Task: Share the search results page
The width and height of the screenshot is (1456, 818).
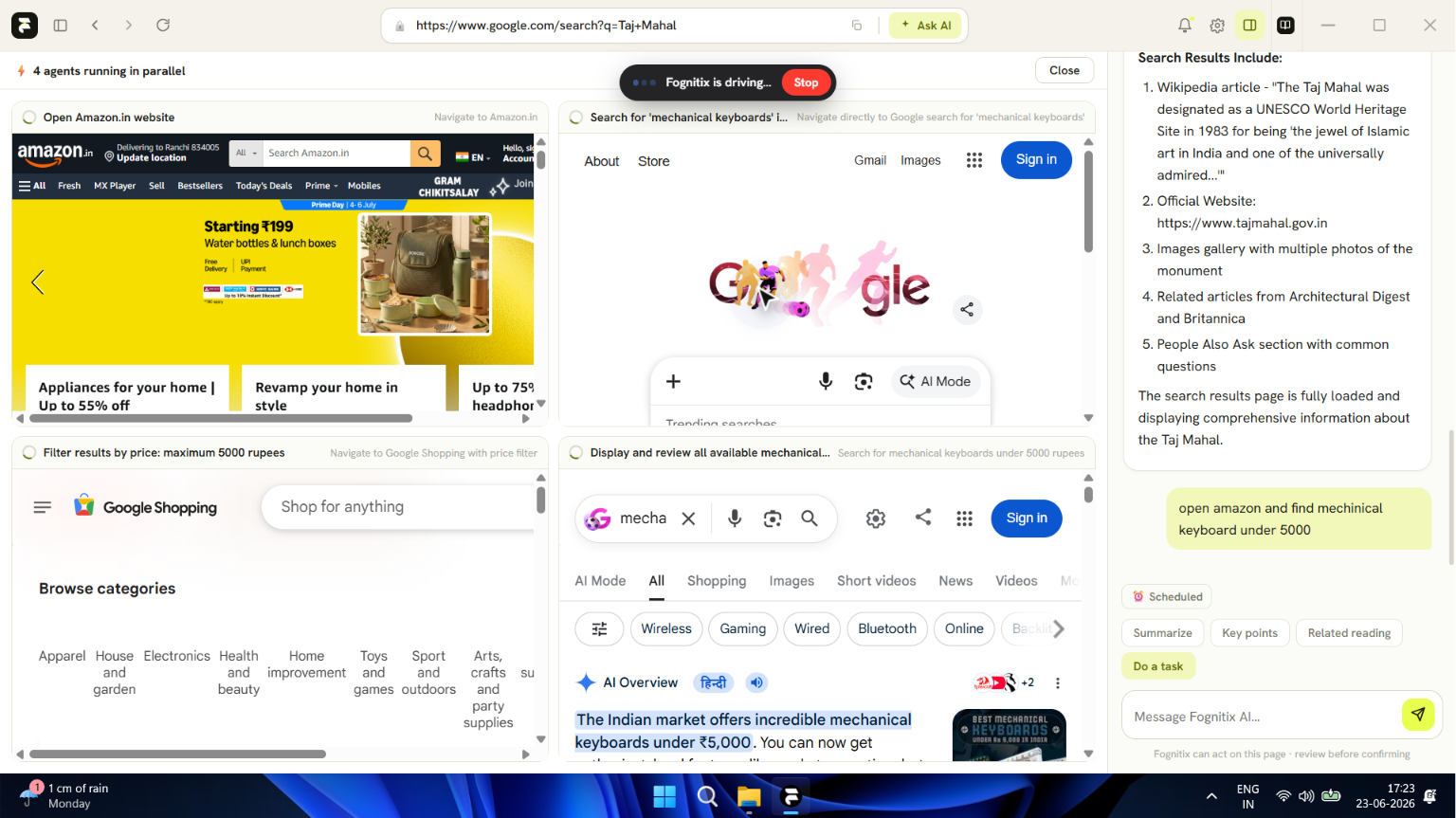Action: click(923, 518)
